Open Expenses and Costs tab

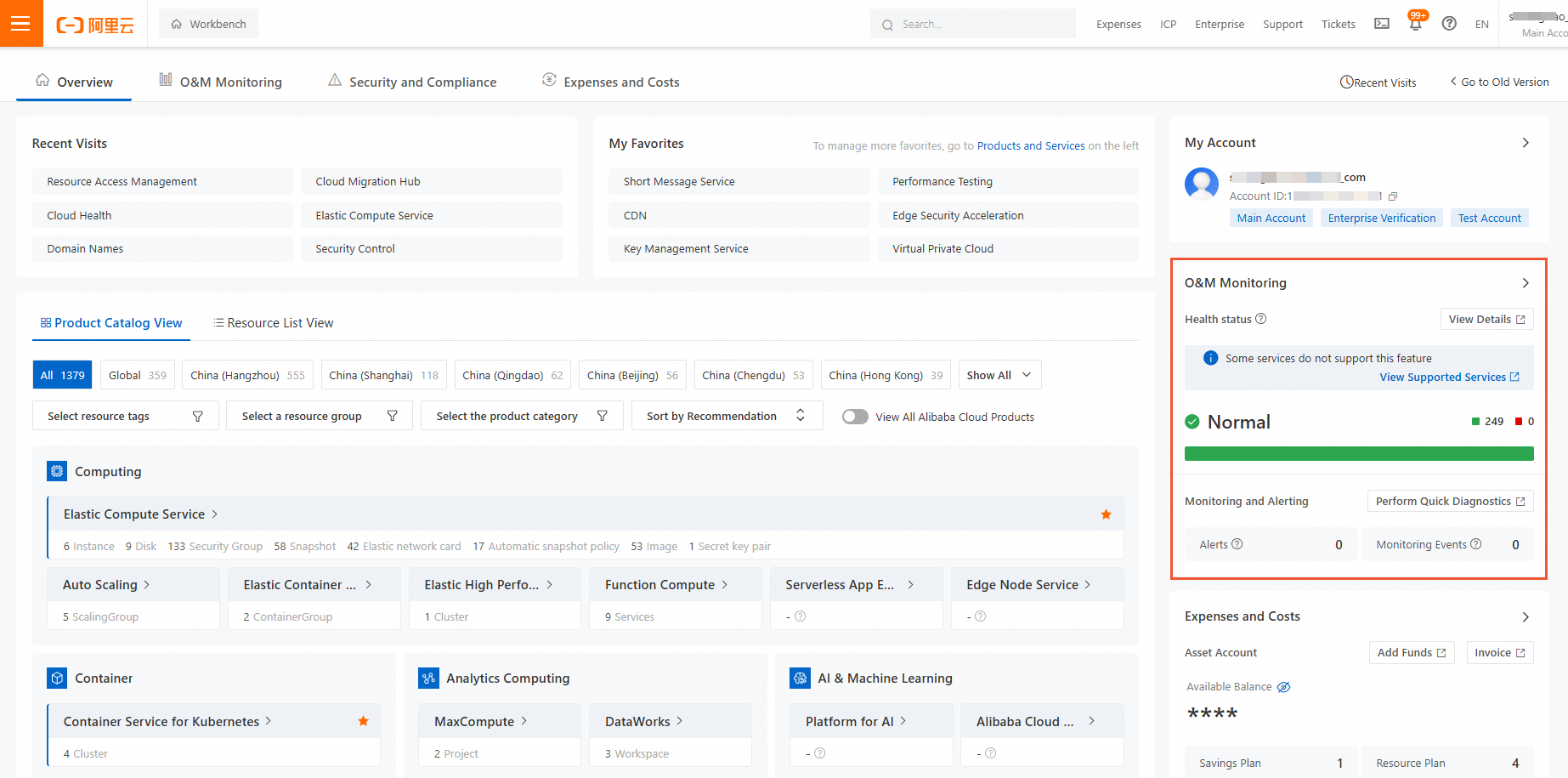click(610, 82)
